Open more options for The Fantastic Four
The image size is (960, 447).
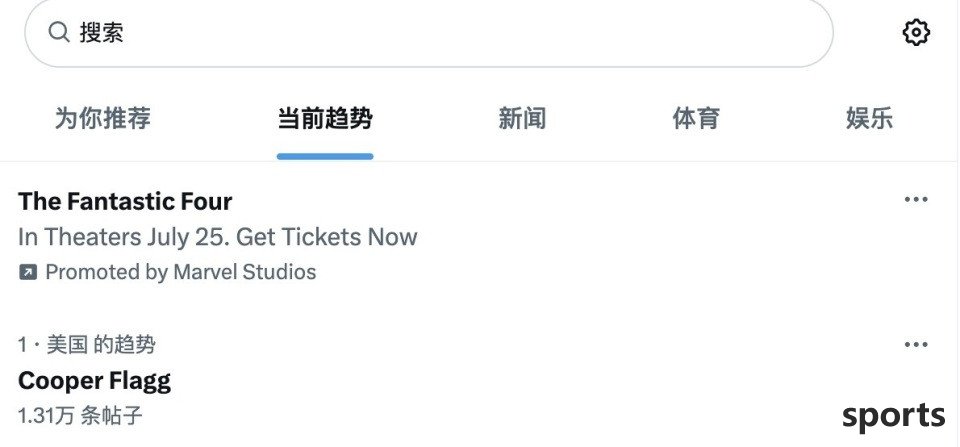tap(916, 199)
